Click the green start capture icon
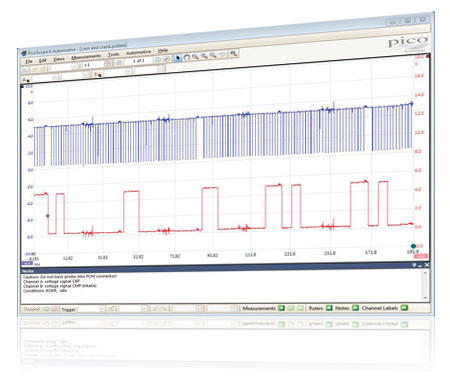This screenshot has height=385, width=450. [46, 309]
